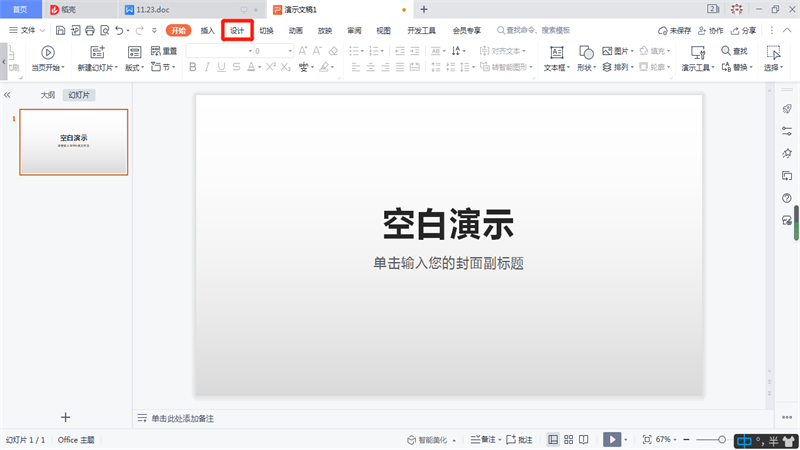
Task: Start slideshow from current page (当页开始)
Action: click(48, 59)
